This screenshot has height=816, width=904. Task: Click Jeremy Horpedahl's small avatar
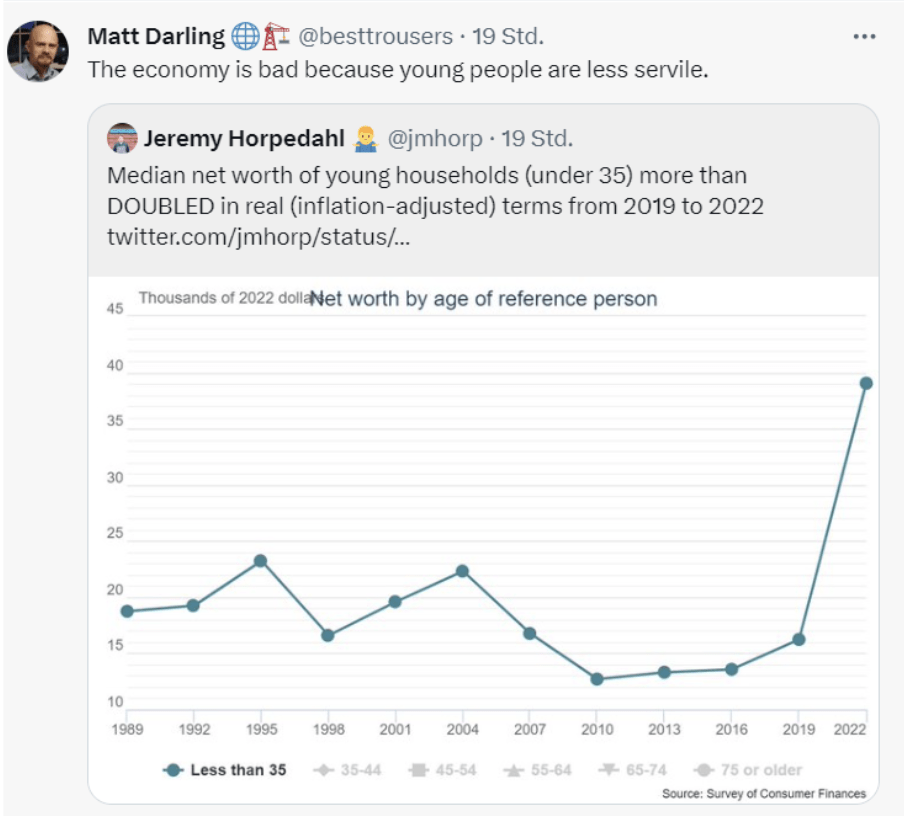122,138
